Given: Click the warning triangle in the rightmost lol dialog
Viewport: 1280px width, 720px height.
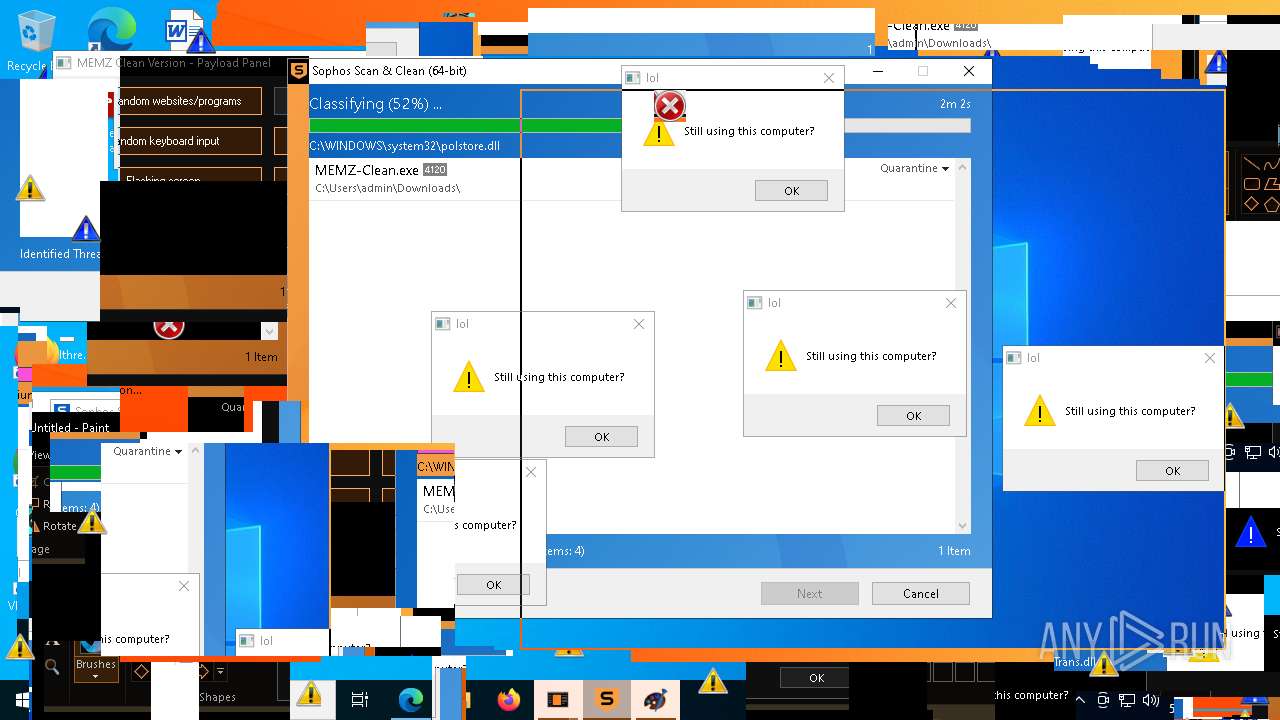Looking at the screenshot, I should coord(1039,411).
